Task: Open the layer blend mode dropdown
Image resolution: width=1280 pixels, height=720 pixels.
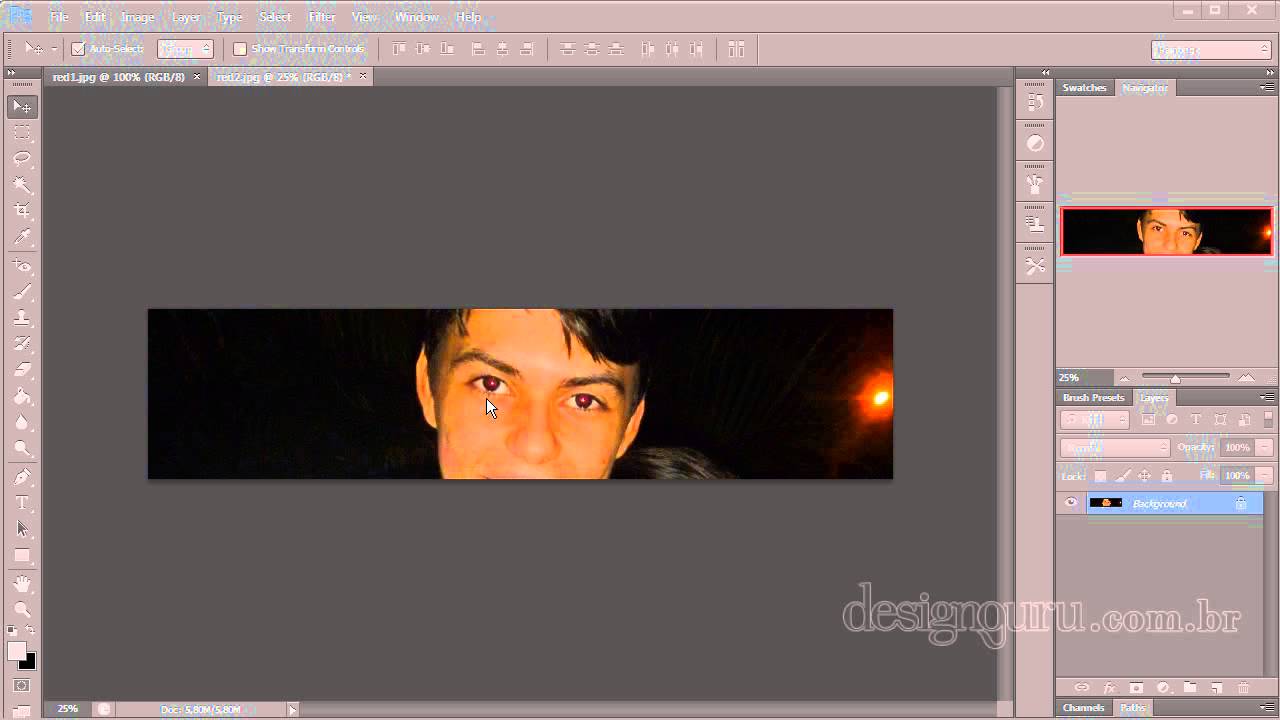Action: (x=1115, y=448)
